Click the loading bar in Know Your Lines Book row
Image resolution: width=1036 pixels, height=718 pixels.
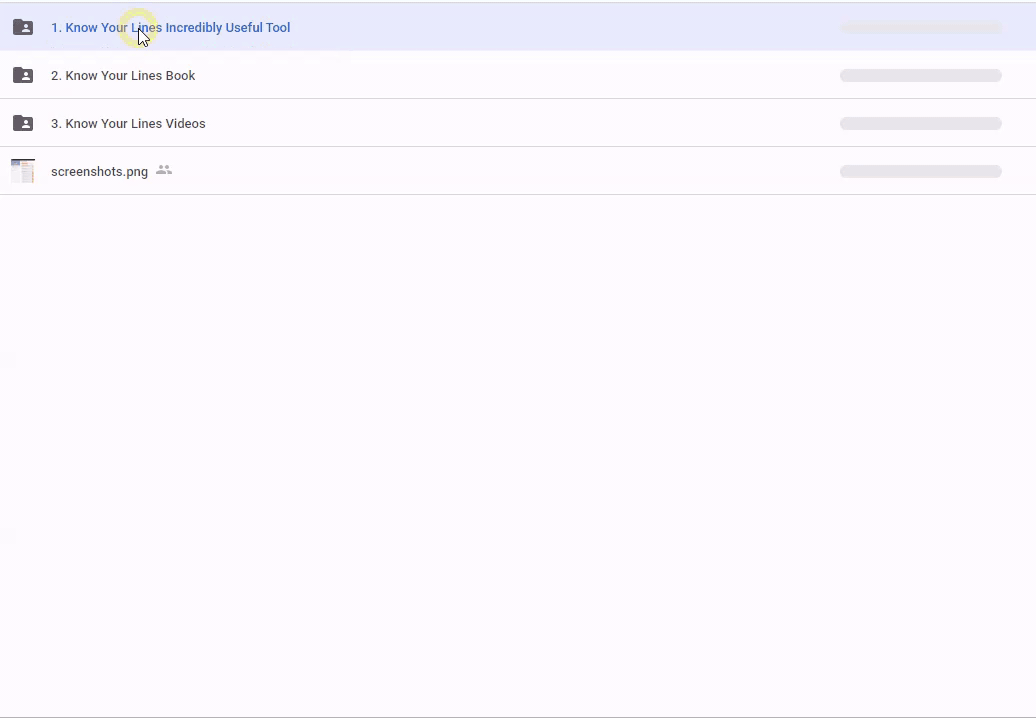click(920, 75)
